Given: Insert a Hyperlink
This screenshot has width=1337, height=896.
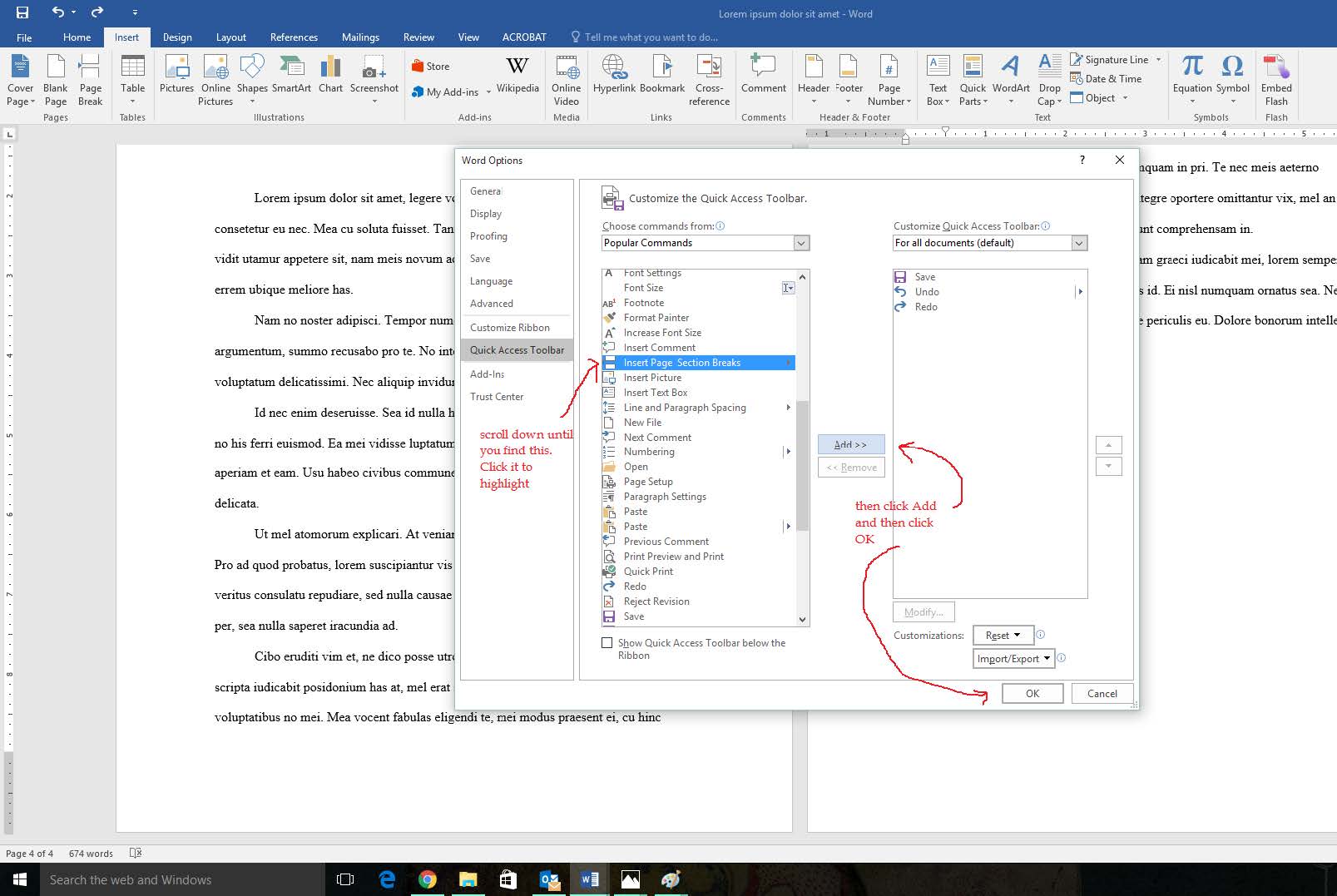Looking at the screenshot, I should [x=614, y=75].
